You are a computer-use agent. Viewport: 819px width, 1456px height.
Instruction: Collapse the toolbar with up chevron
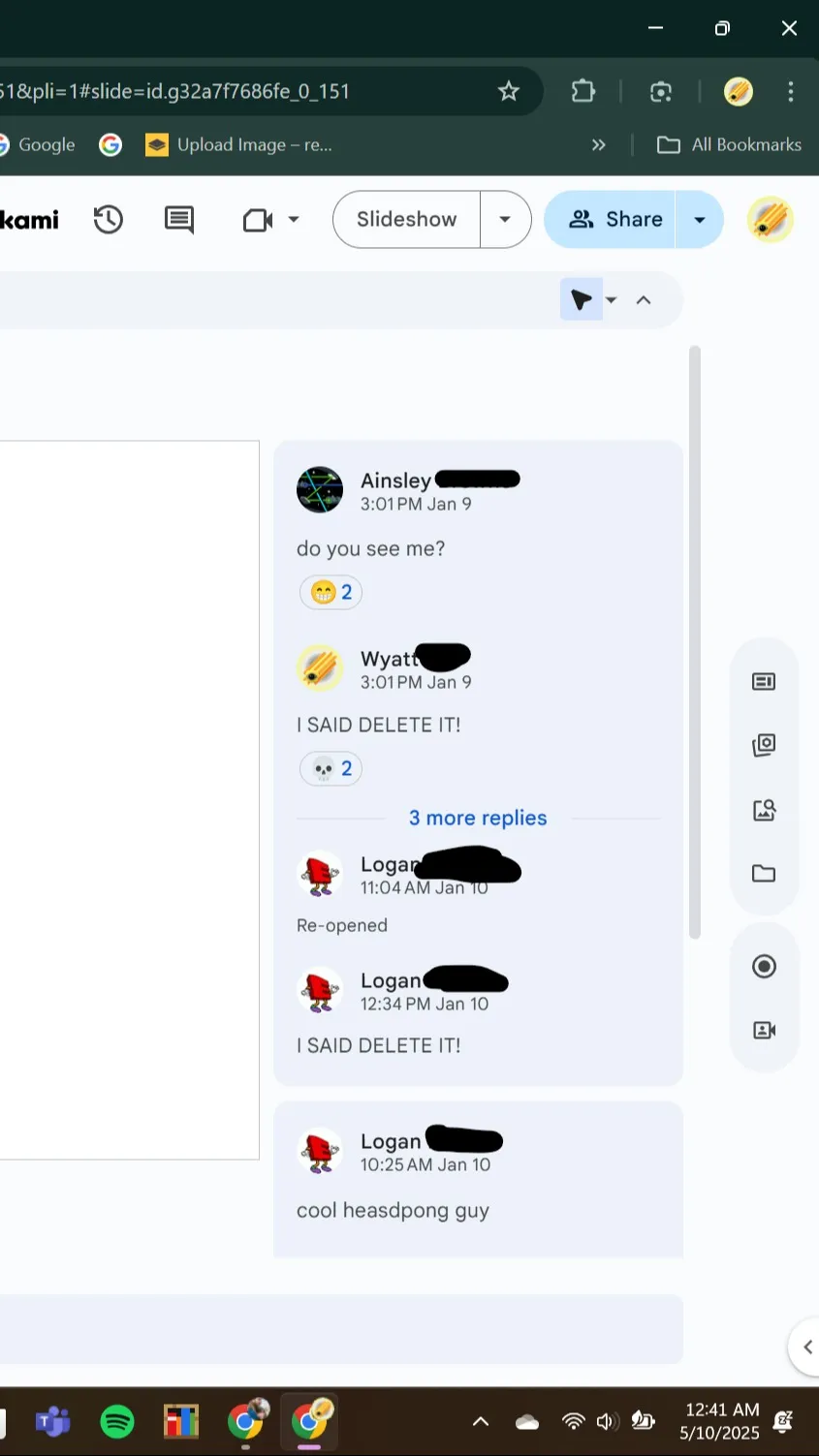[x=644, y=300]
